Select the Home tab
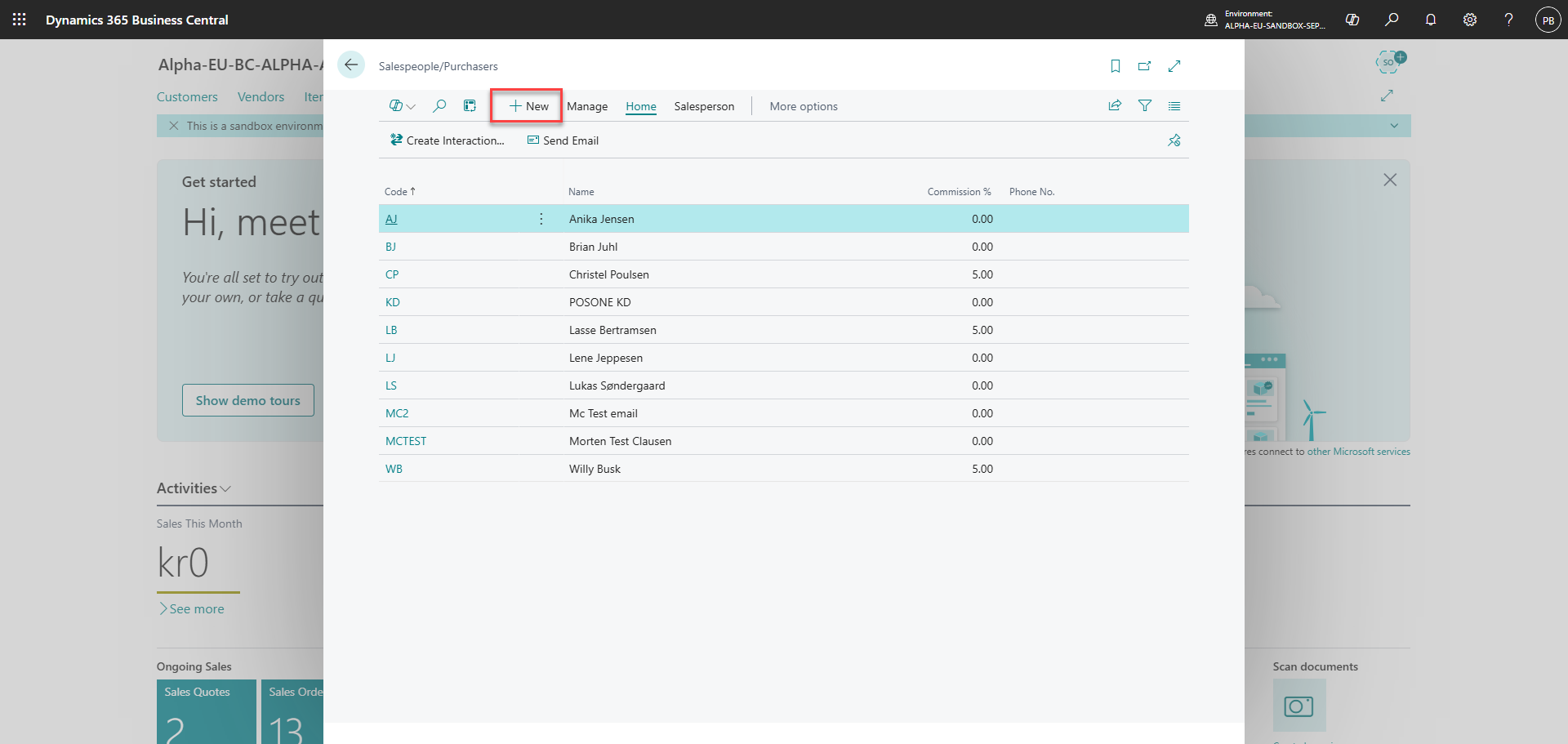The image size is (1568, 744). pyautogui.click(x=641, y=106)
